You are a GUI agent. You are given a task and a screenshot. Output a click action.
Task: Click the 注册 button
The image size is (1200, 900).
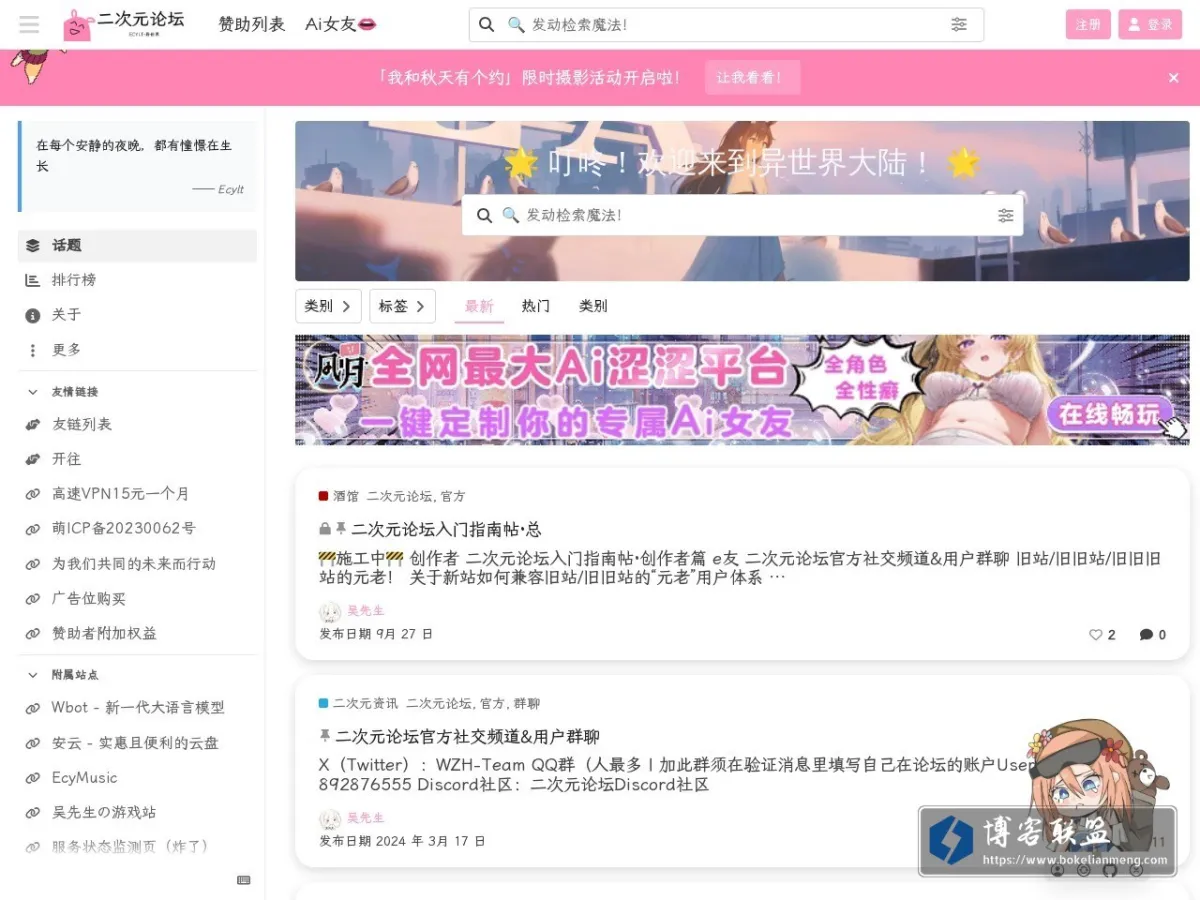pos(1088,24)
